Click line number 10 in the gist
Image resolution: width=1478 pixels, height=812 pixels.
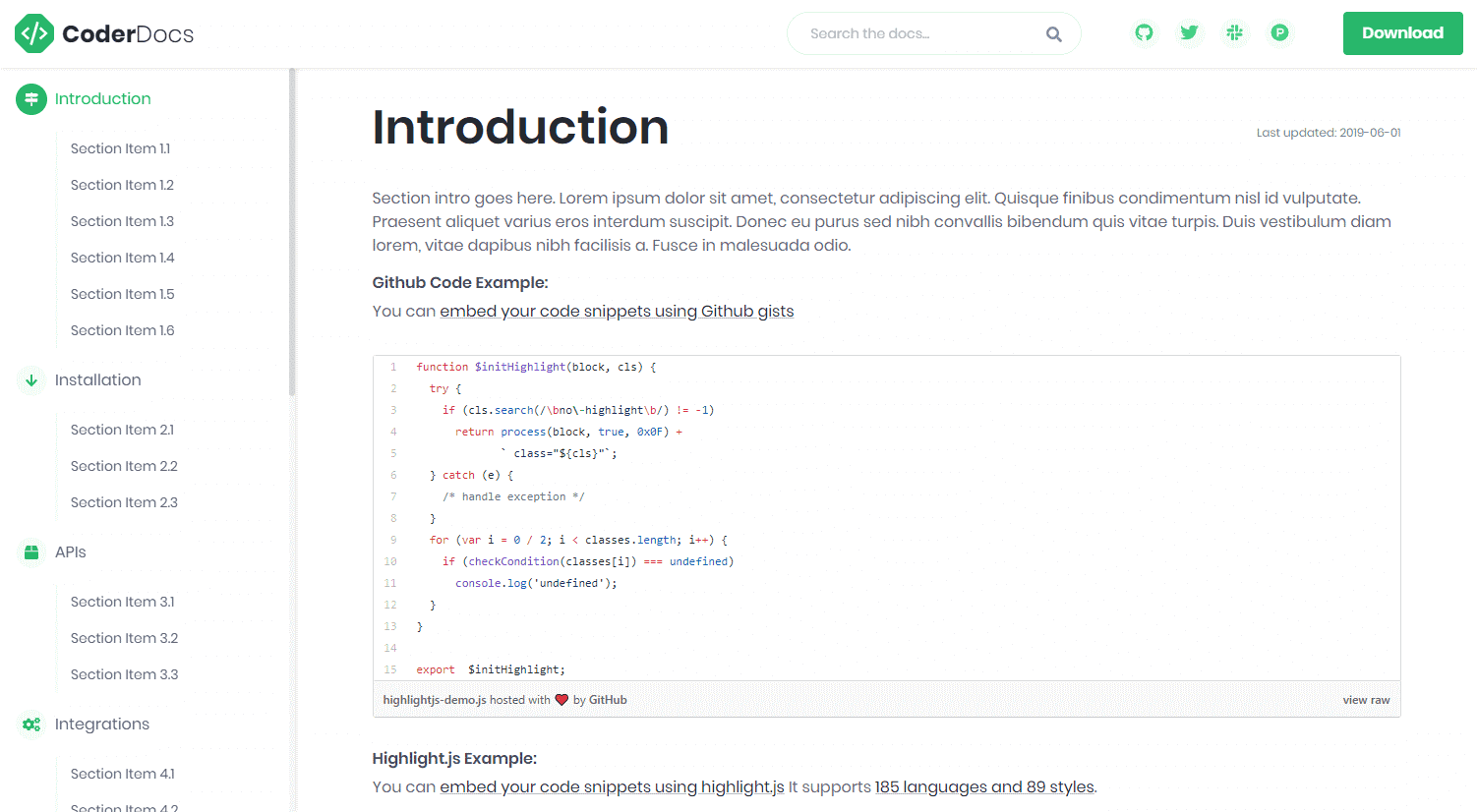390,561
